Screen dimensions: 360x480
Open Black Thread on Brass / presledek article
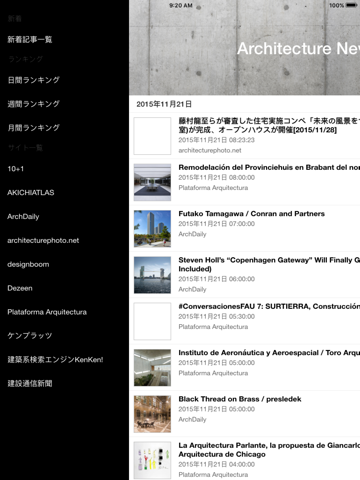point(245,414)
